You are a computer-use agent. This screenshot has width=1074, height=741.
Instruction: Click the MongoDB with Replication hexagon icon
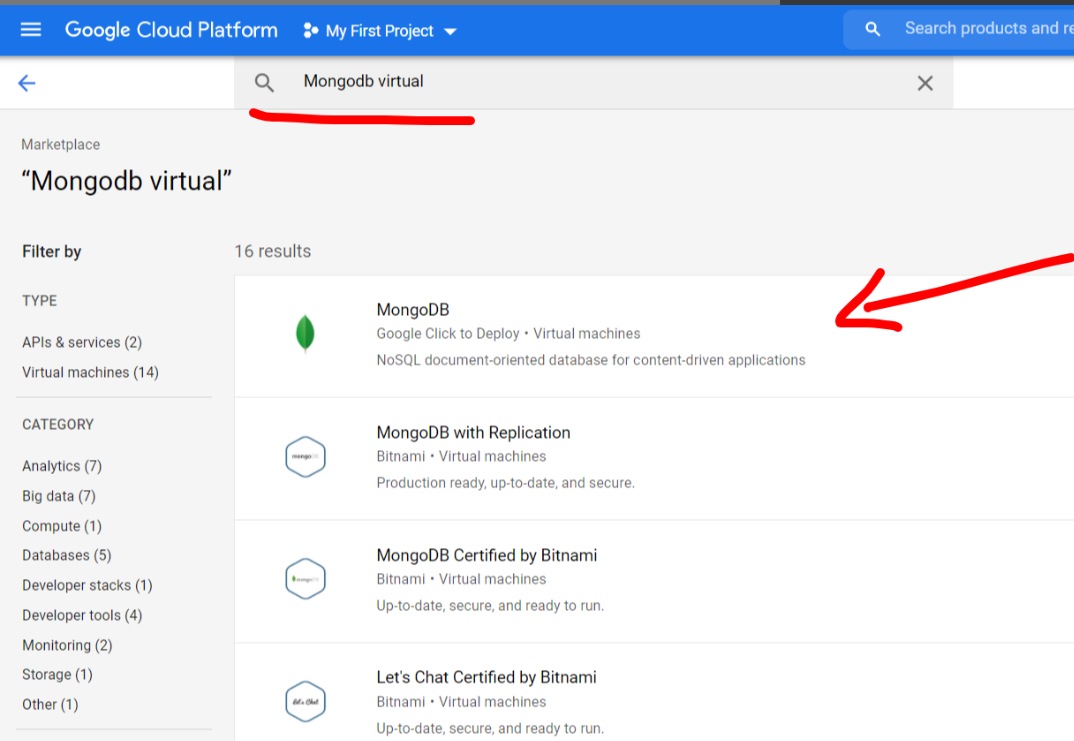point(305,457)
